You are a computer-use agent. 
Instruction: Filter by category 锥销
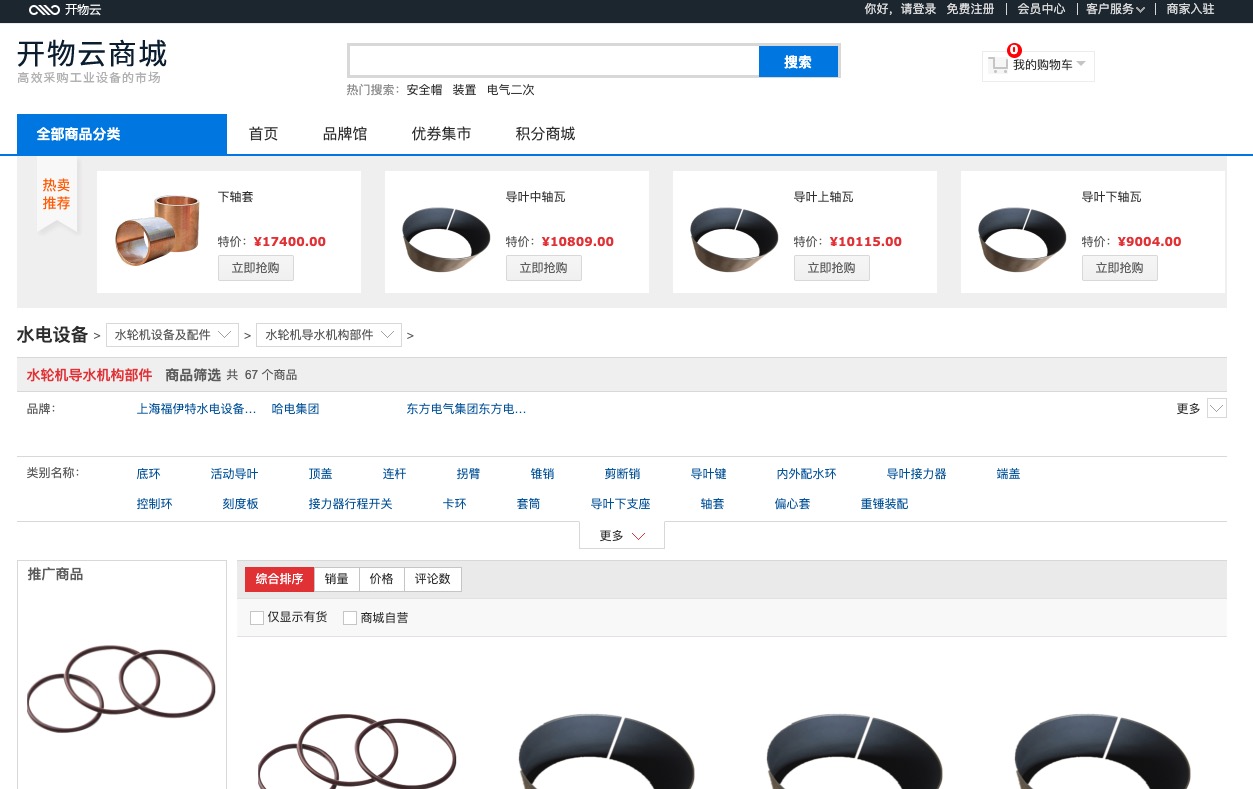coord(543,474)
